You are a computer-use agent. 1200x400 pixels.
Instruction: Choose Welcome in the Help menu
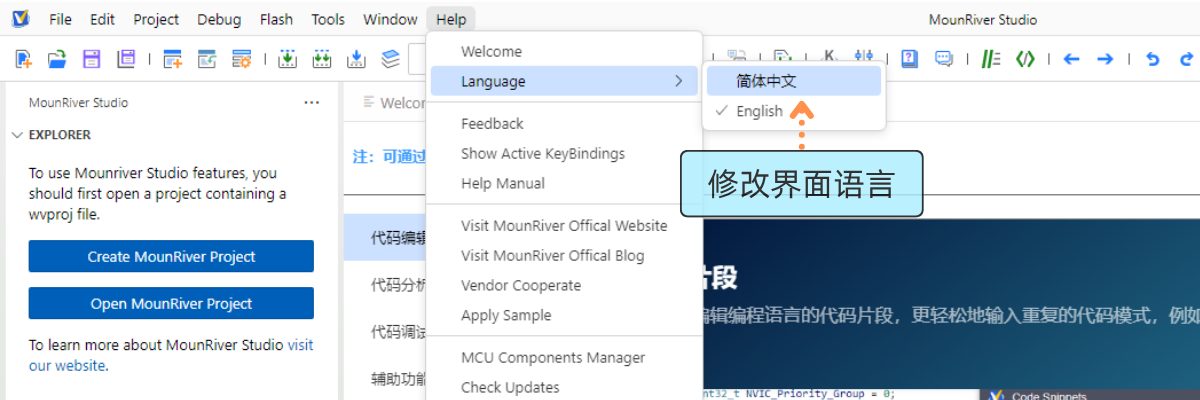point(564,51)
